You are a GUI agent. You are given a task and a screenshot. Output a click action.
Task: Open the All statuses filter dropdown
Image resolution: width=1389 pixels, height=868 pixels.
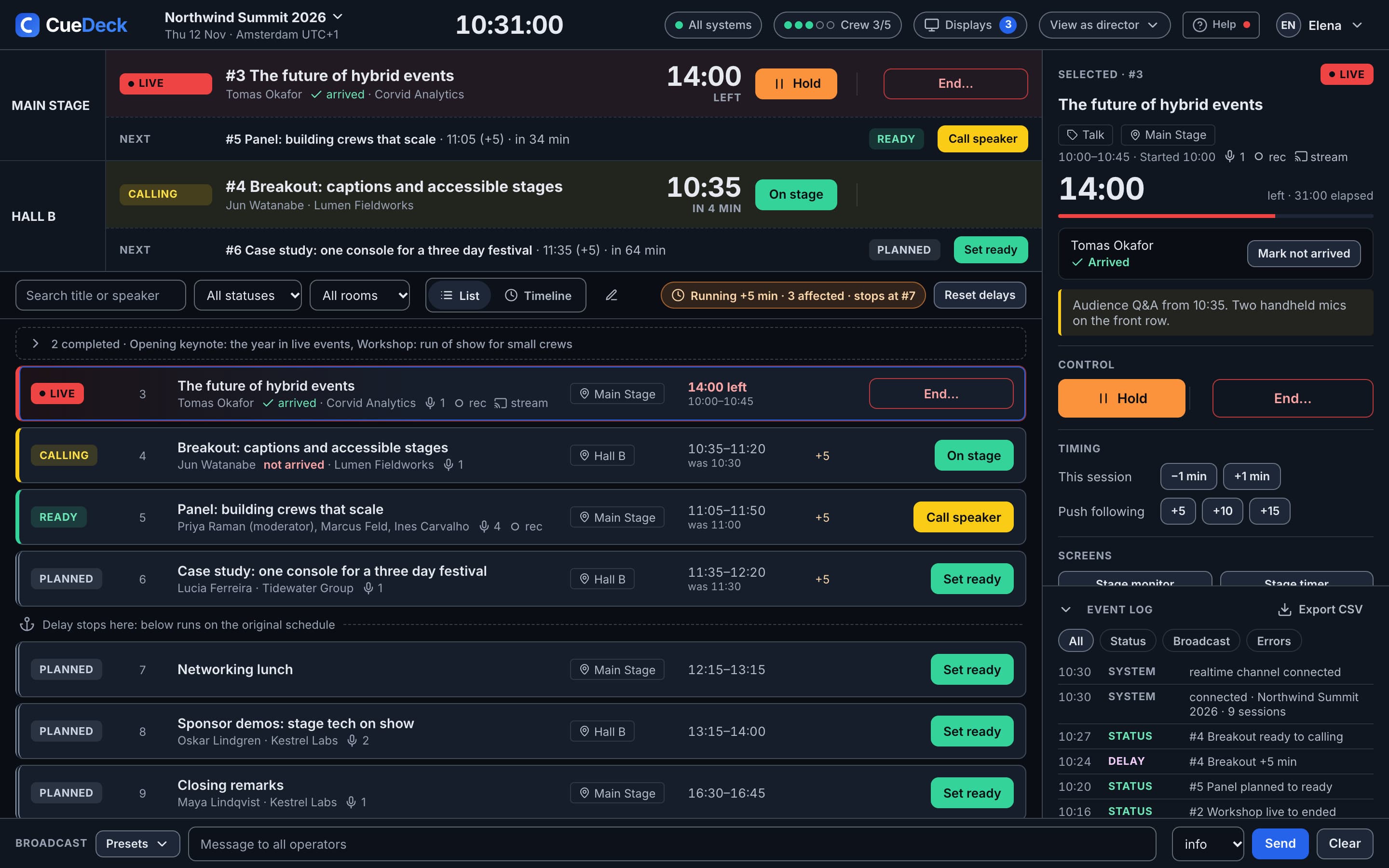point(247,295)
